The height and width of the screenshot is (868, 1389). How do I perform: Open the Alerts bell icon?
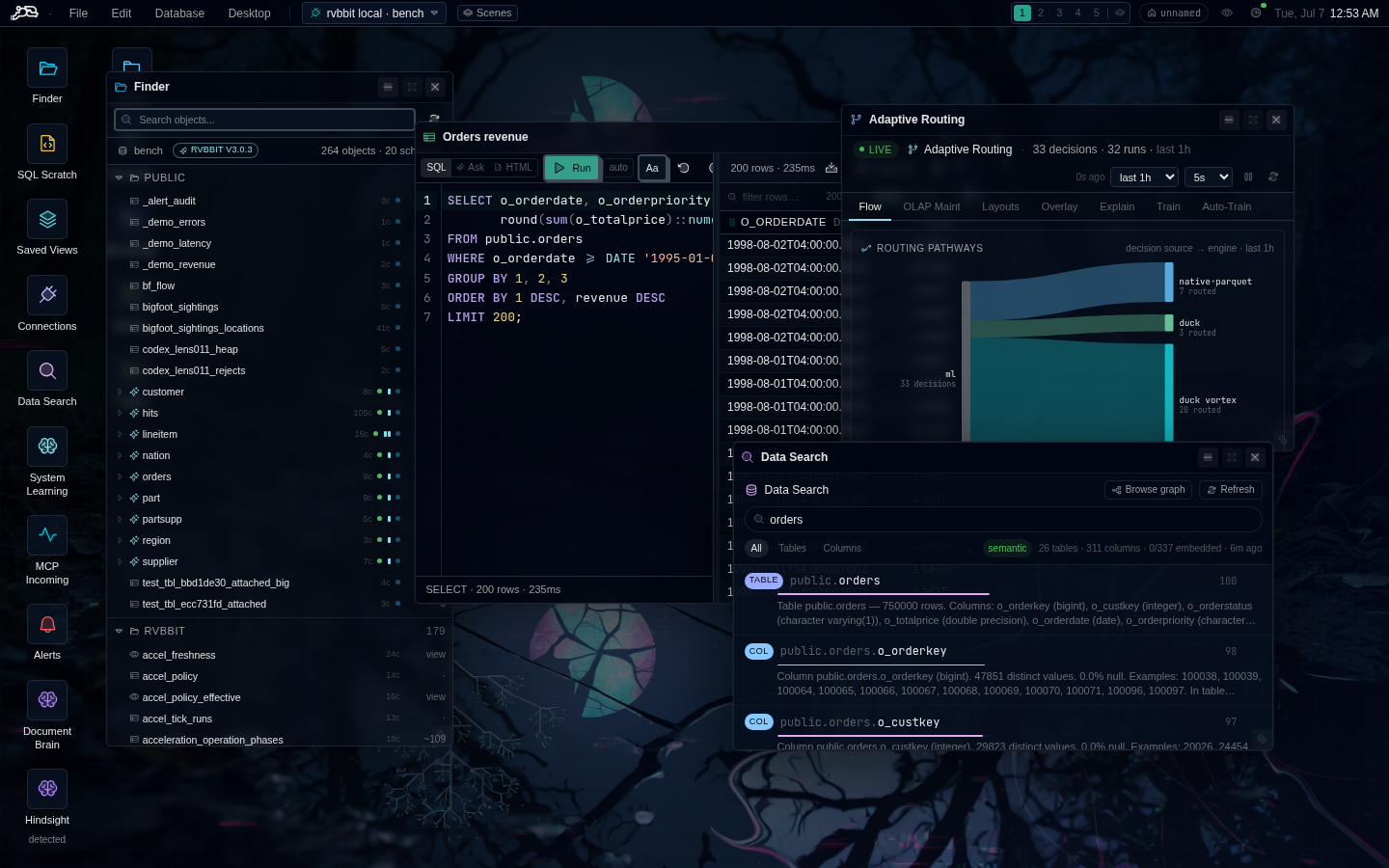pos(47,624)
